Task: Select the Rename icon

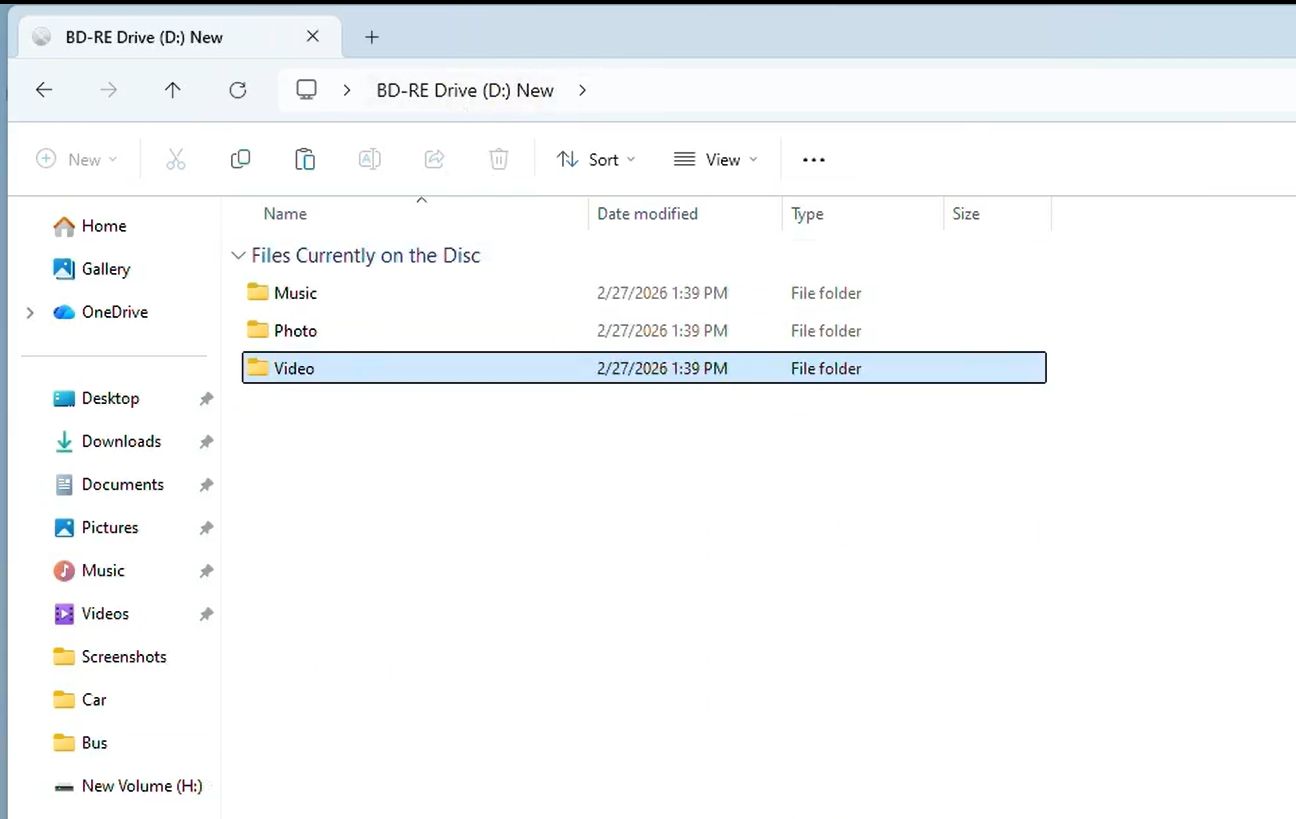Action: coord(369,158)
